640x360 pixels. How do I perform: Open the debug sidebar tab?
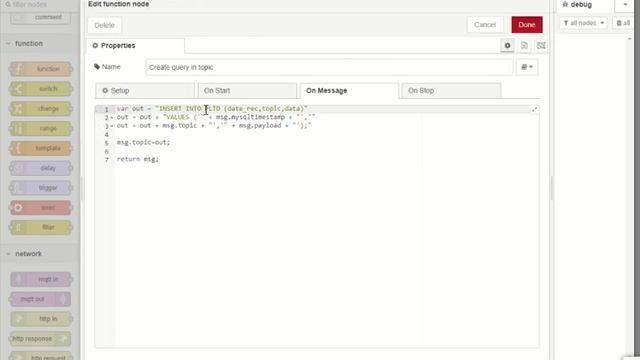tap(584, 5)
